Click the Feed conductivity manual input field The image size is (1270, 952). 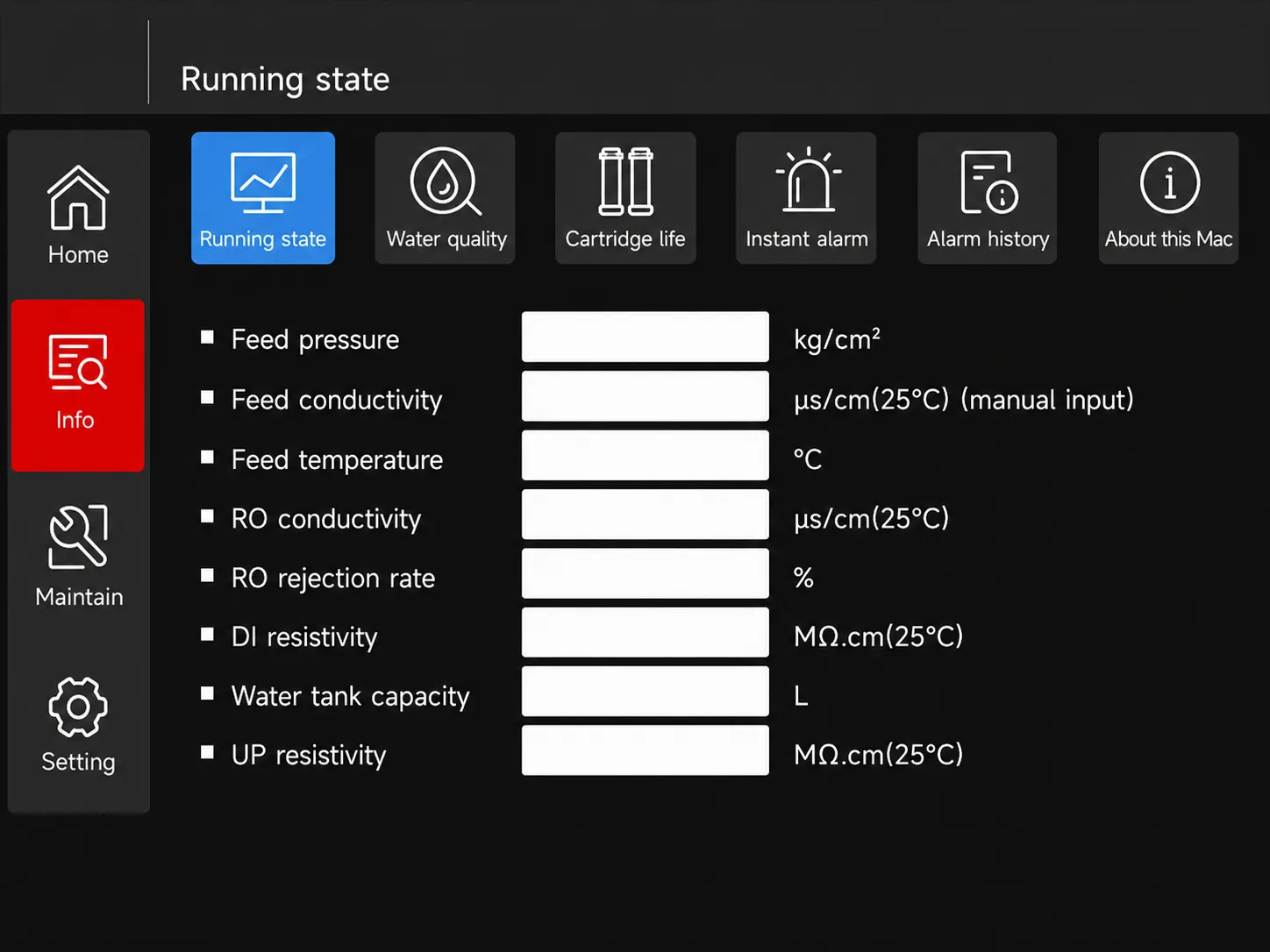pos(646,396)
